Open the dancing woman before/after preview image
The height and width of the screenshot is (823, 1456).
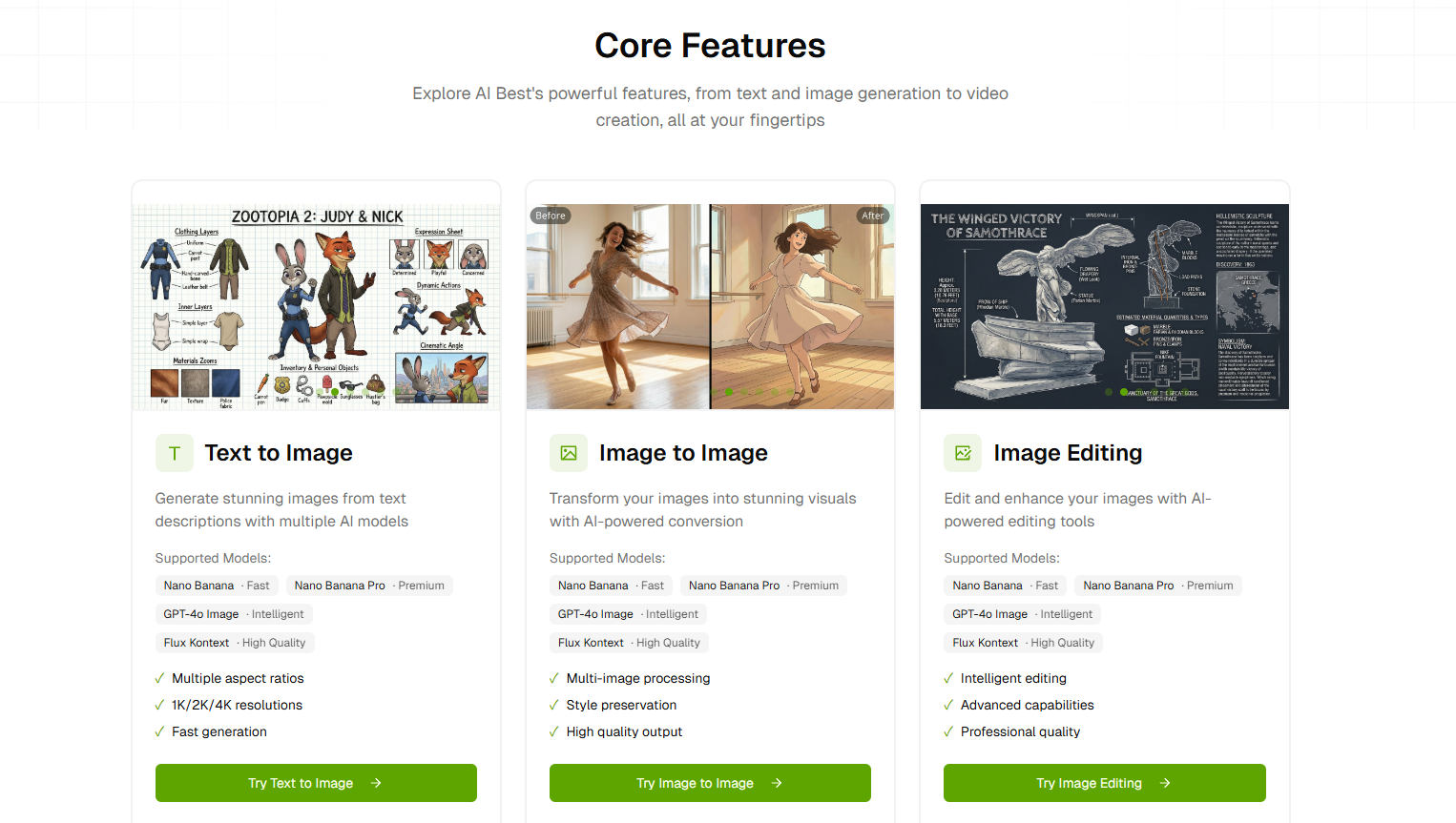710,306
